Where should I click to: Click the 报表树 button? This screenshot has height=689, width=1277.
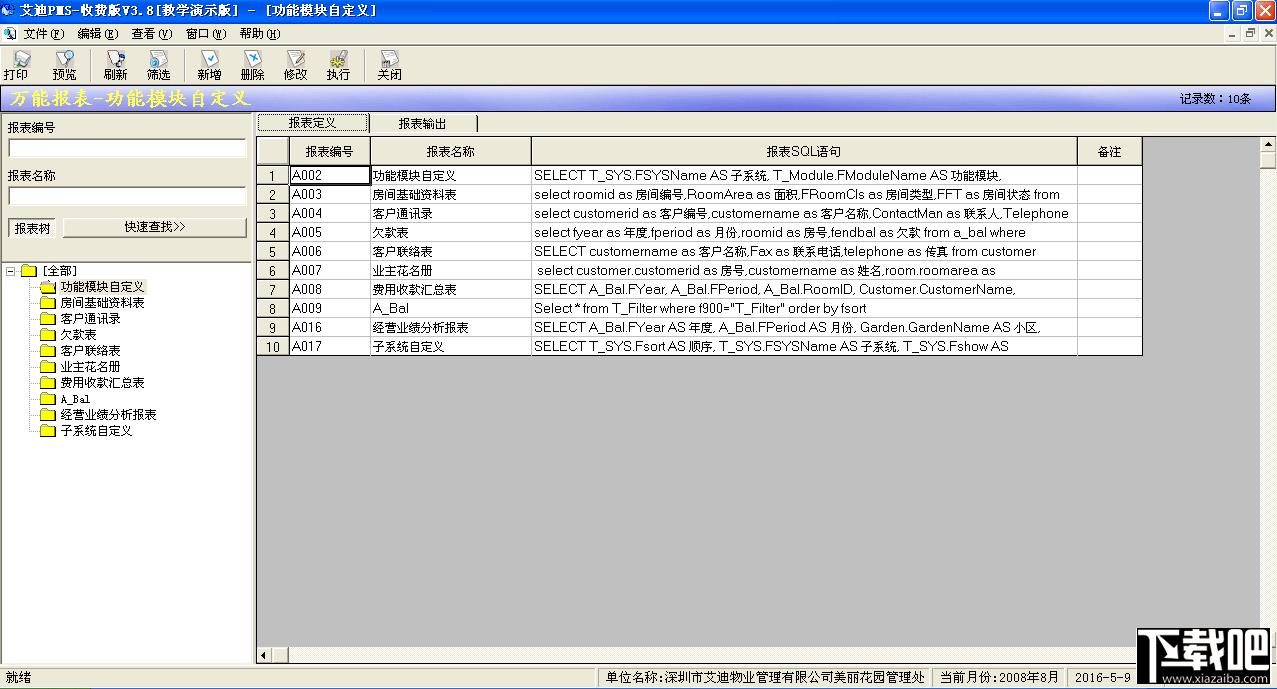click(33, 228)
